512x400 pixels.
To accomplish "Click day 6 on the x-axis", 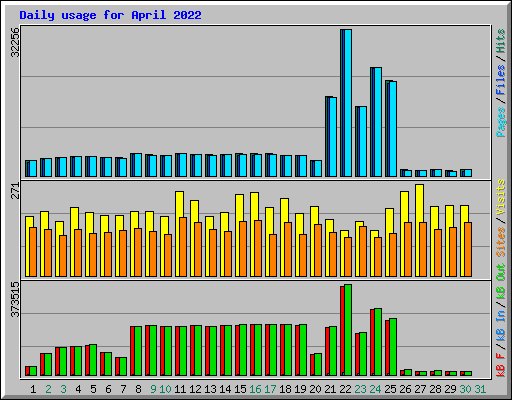I will pyautogui.click(x=108, y=389).
